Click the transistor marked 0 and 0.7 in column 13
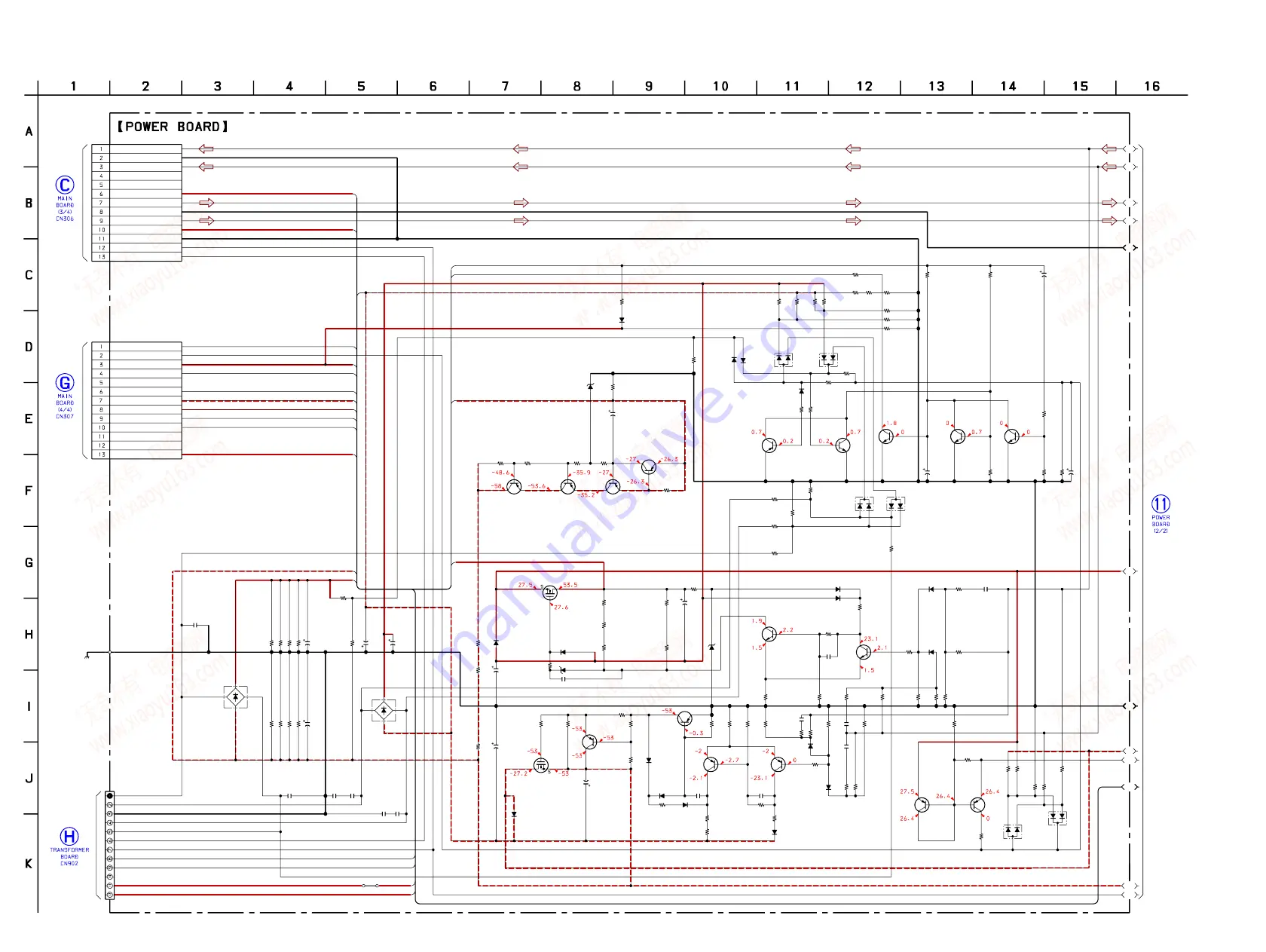The width and height of the screenshot is (1266, 952). 958,436
